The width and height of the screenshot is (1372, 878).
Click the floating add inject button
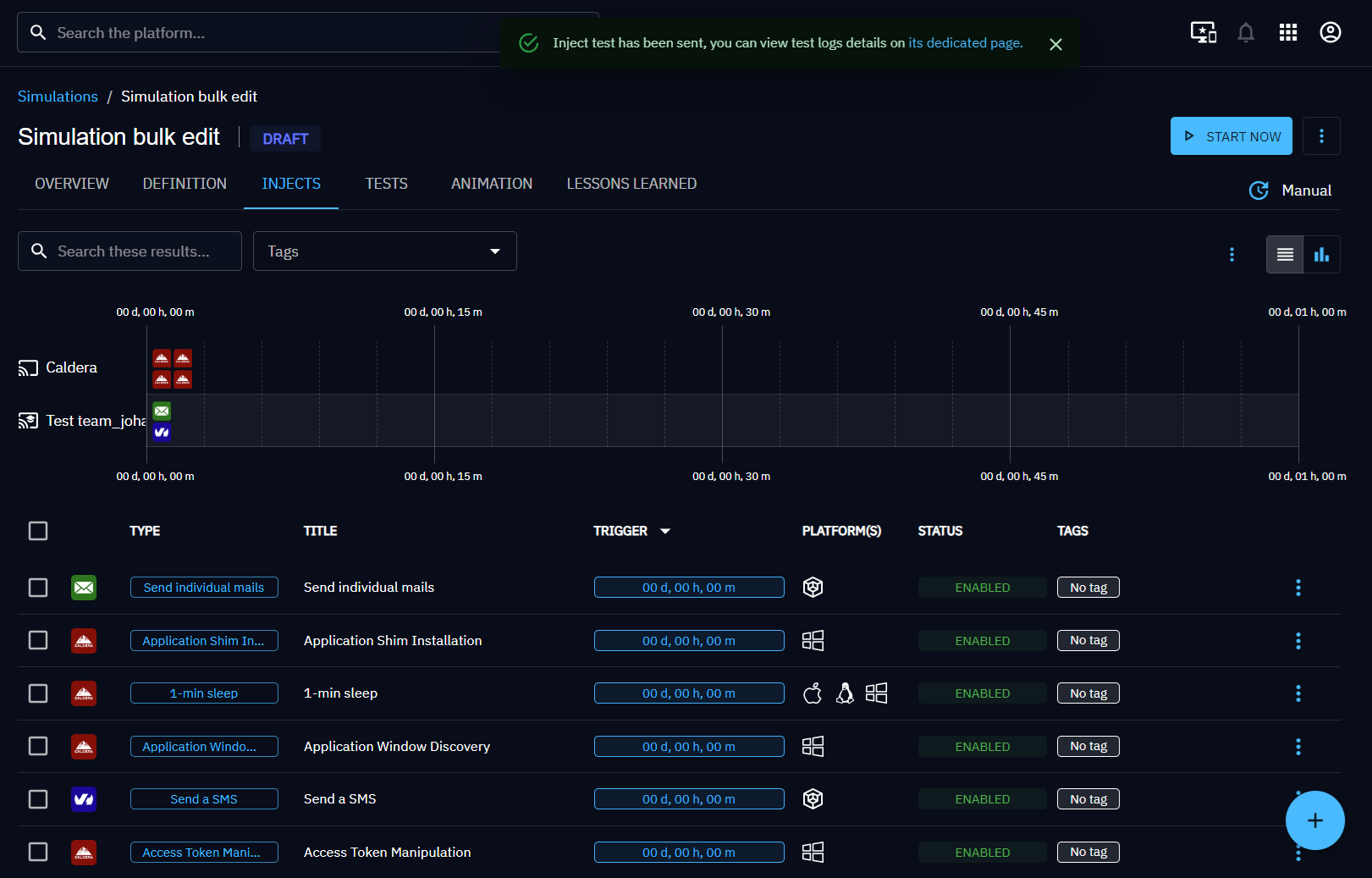click(1314, 820)
